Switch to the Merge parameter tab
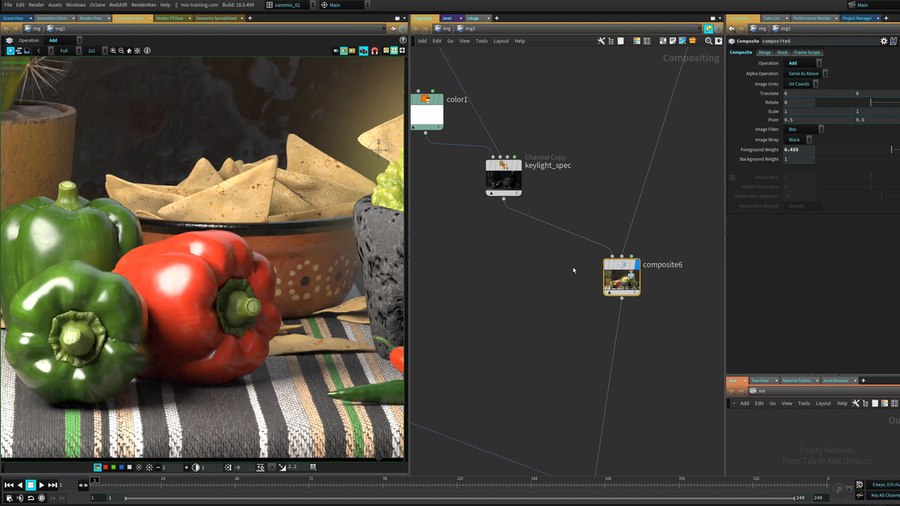This screenshot has height=506, width=900. [765, 52]
